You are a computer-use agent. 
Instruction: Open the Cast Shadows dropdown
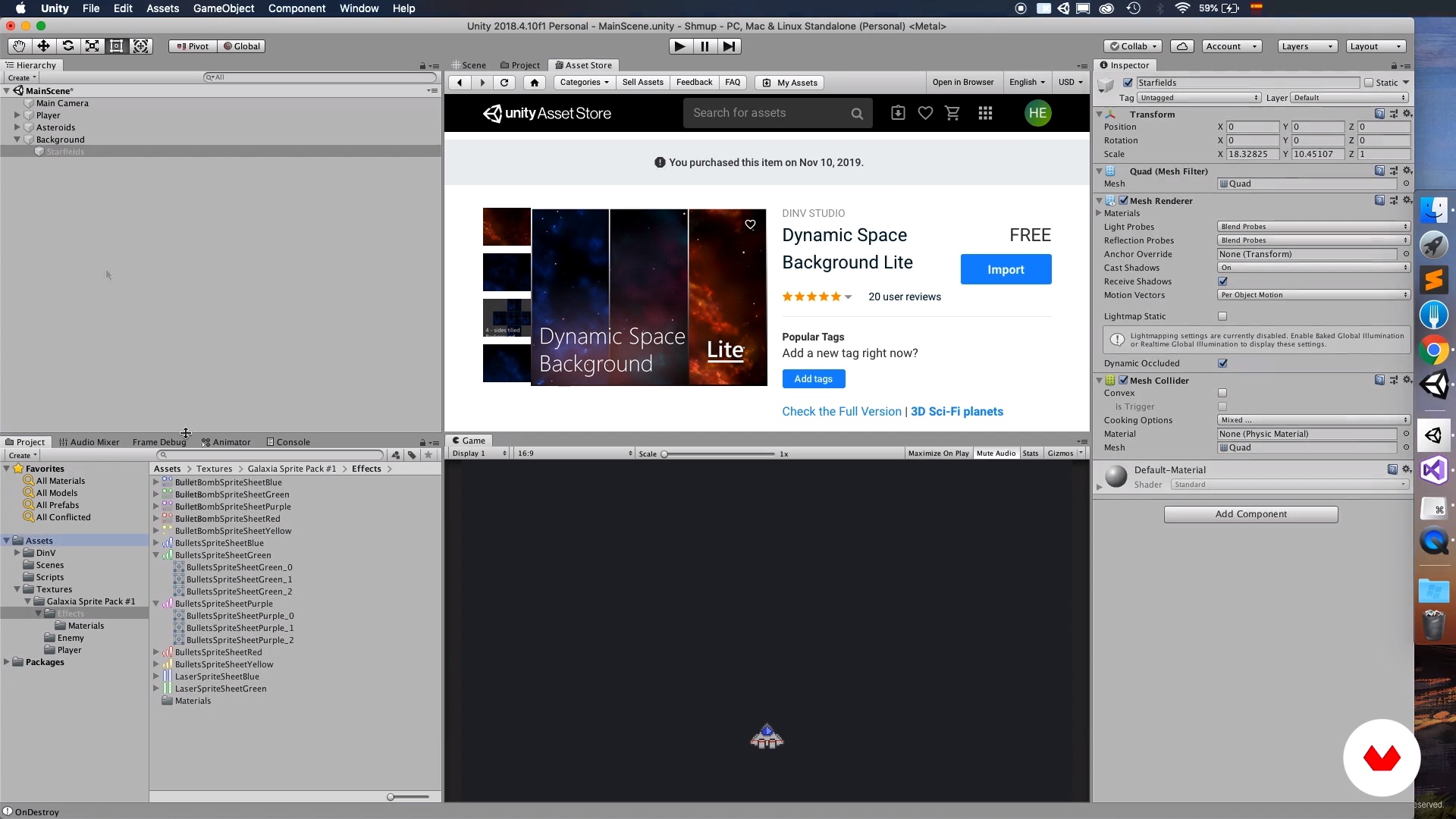[1313, 268]
